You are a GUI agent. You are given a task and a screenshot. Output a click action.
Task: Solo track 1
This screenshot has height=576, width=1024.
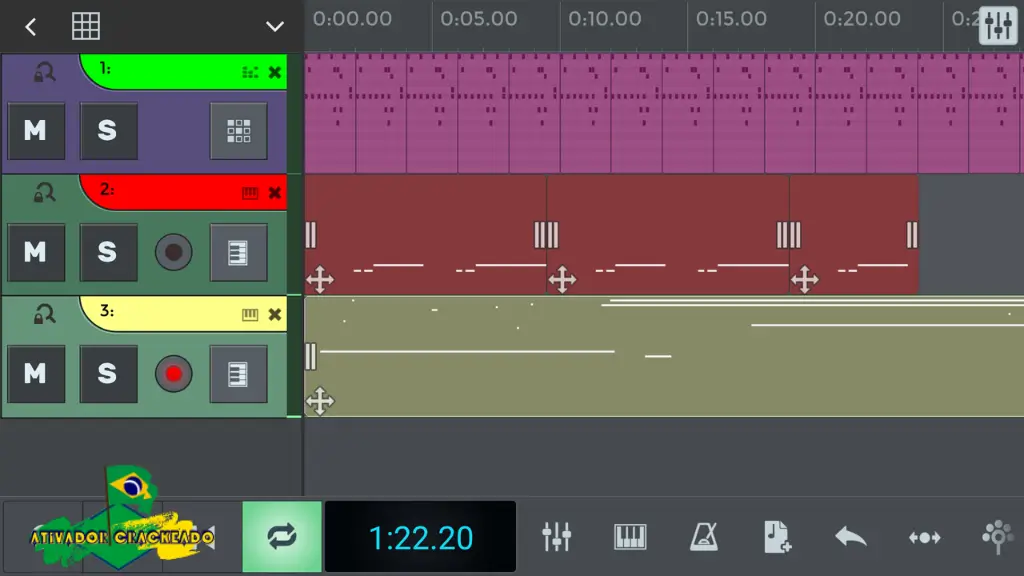(108, 131)
